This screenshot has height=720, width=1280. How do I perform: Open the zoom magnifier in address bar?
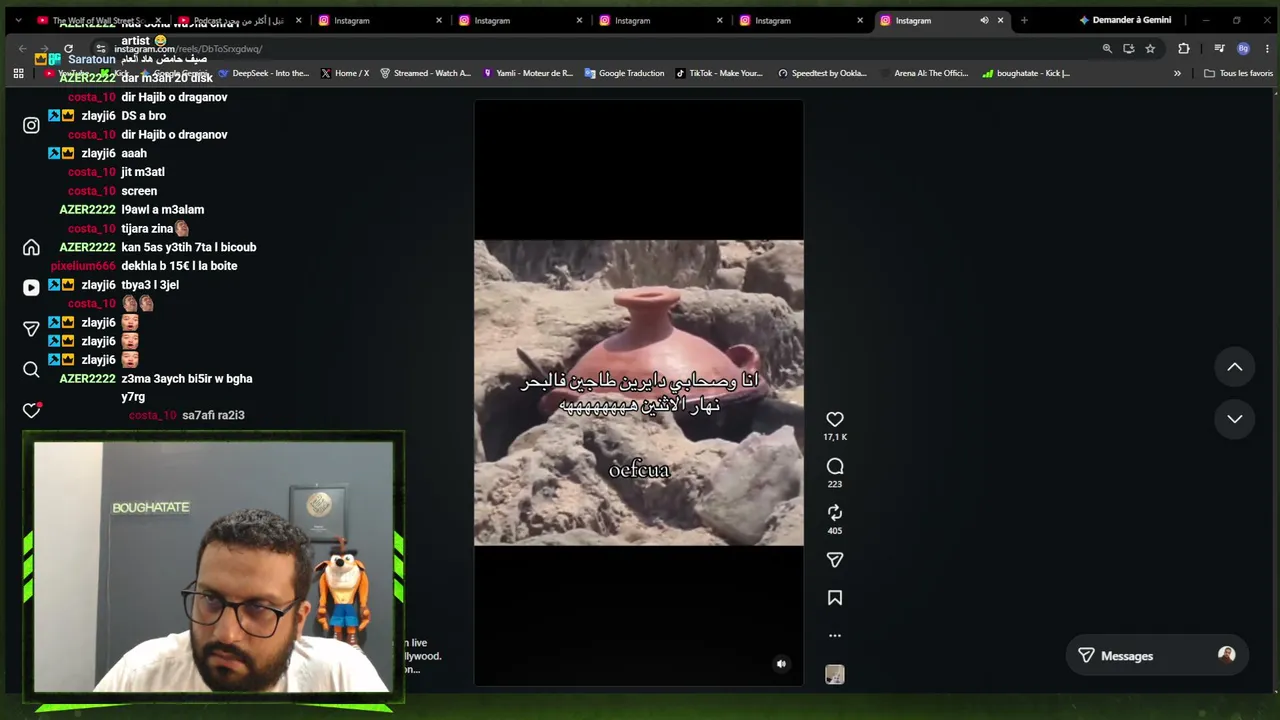click(x=1107, y=48)
